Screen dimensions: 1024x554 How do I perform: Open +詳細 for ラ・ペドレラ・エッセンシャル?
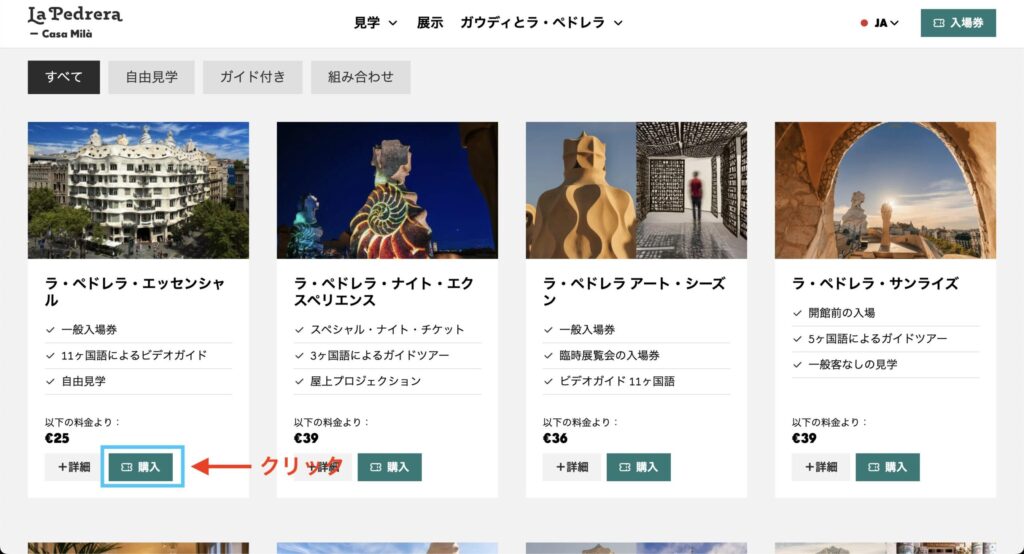(x=74, y=467)
